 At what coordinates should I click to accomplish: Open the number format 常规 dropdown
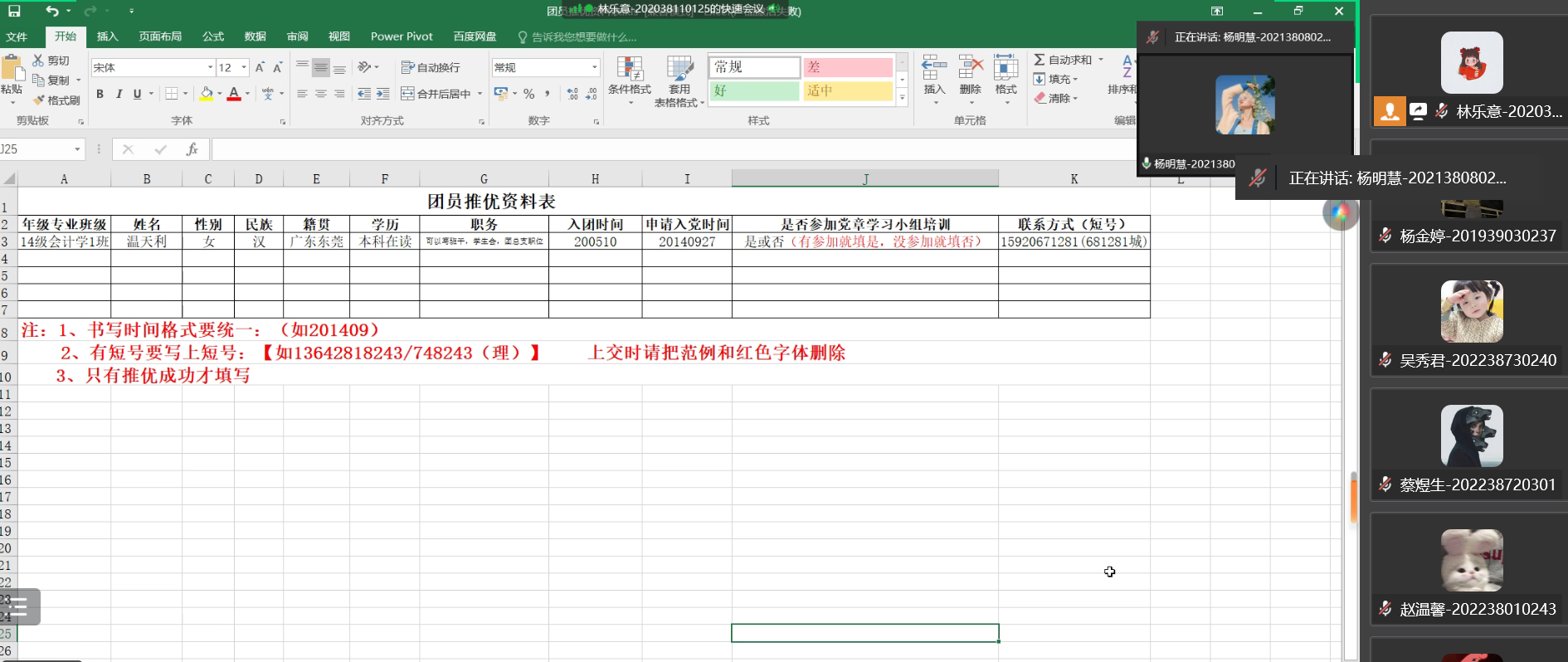pos(594,67)
